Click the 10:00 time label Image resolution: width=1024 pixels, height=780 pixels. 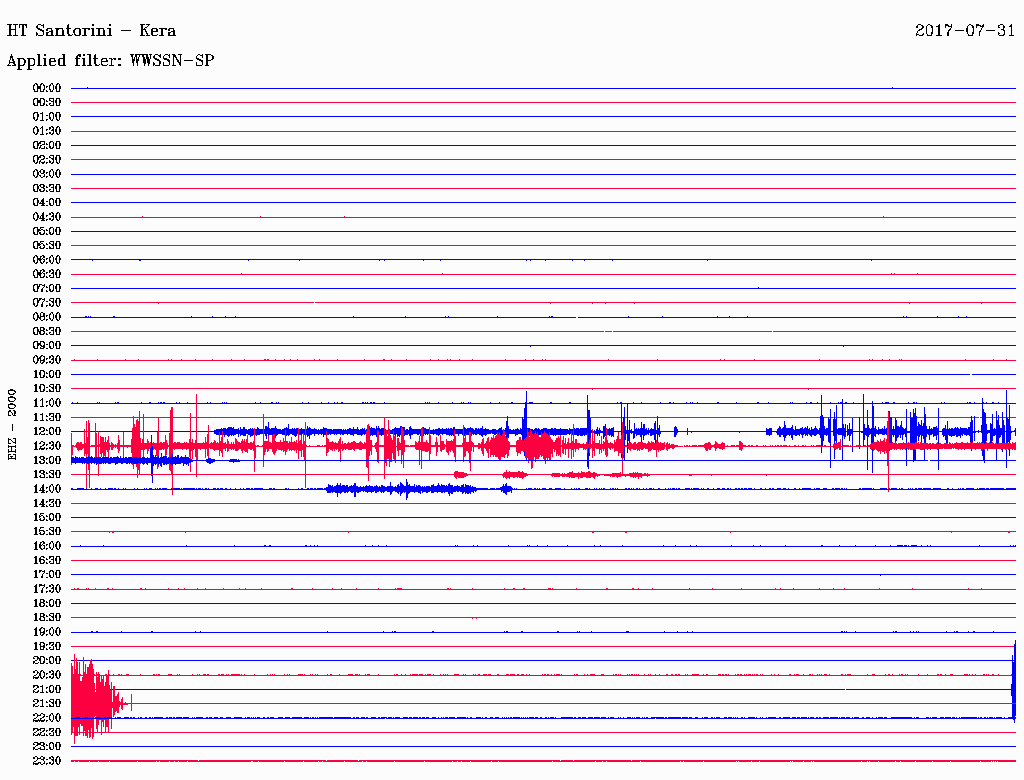point(47,374)
